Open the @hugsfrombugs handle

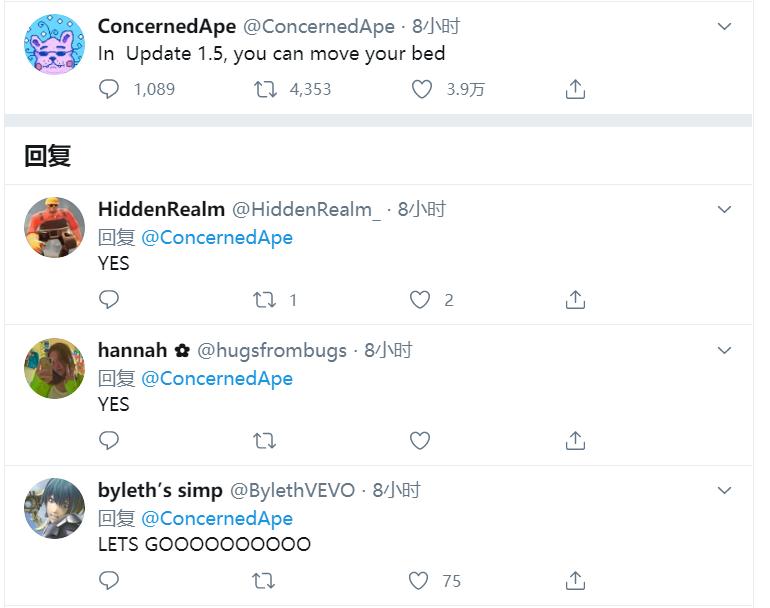pos(272,351)
